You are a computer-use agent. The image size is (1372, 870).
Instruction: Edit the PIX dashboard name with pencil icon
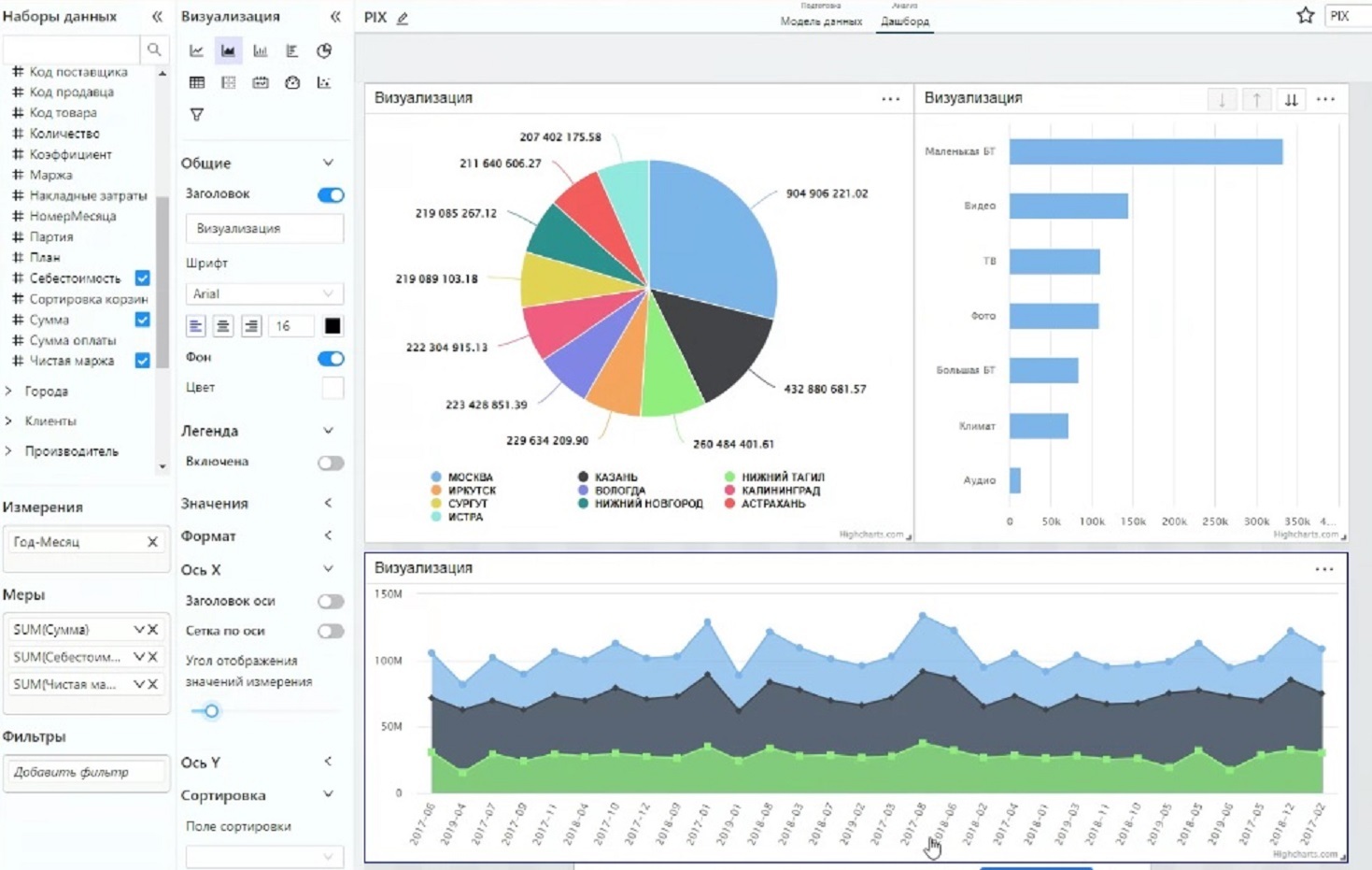pyautogui.click(x=403, y=18)
